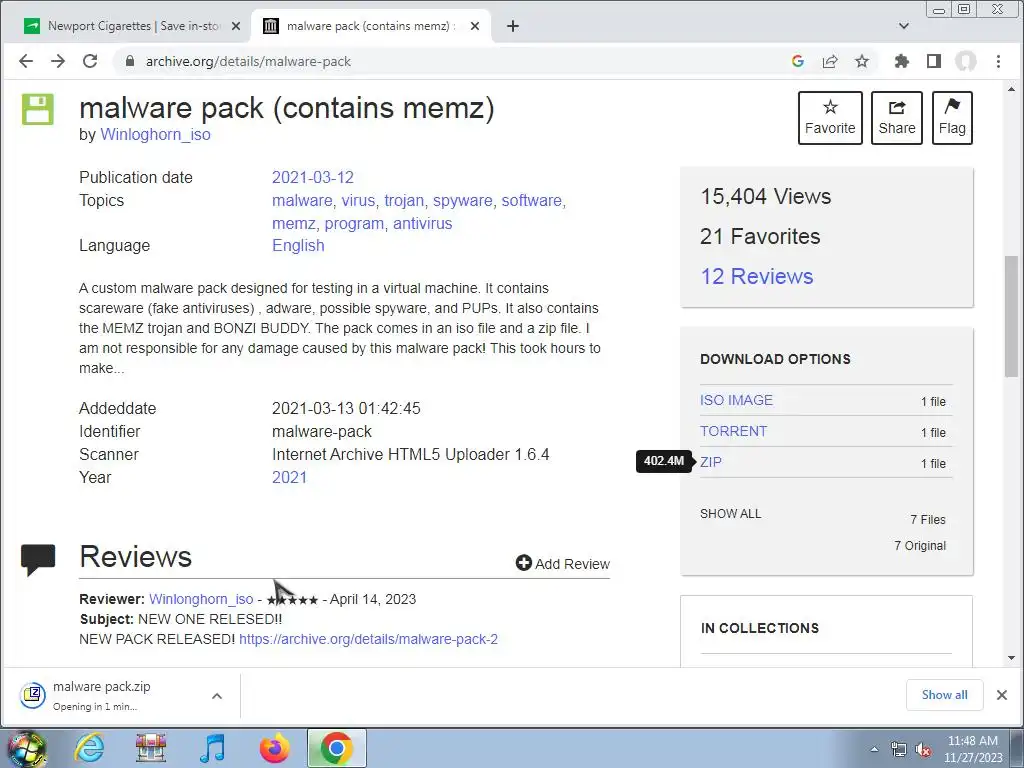Click the Share button on the item page
1024x768 pixels.
[x=897, y=118]
